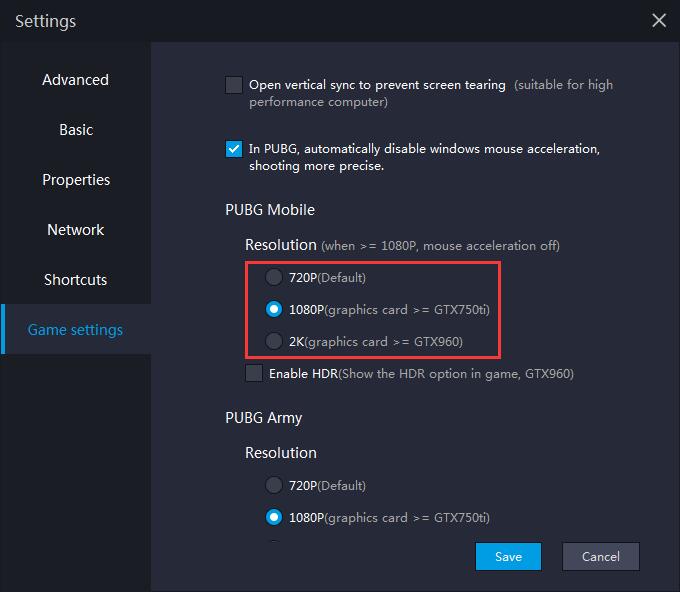Click the Cancel button
The width and height of the screenshot is (680, 592).
601,556
